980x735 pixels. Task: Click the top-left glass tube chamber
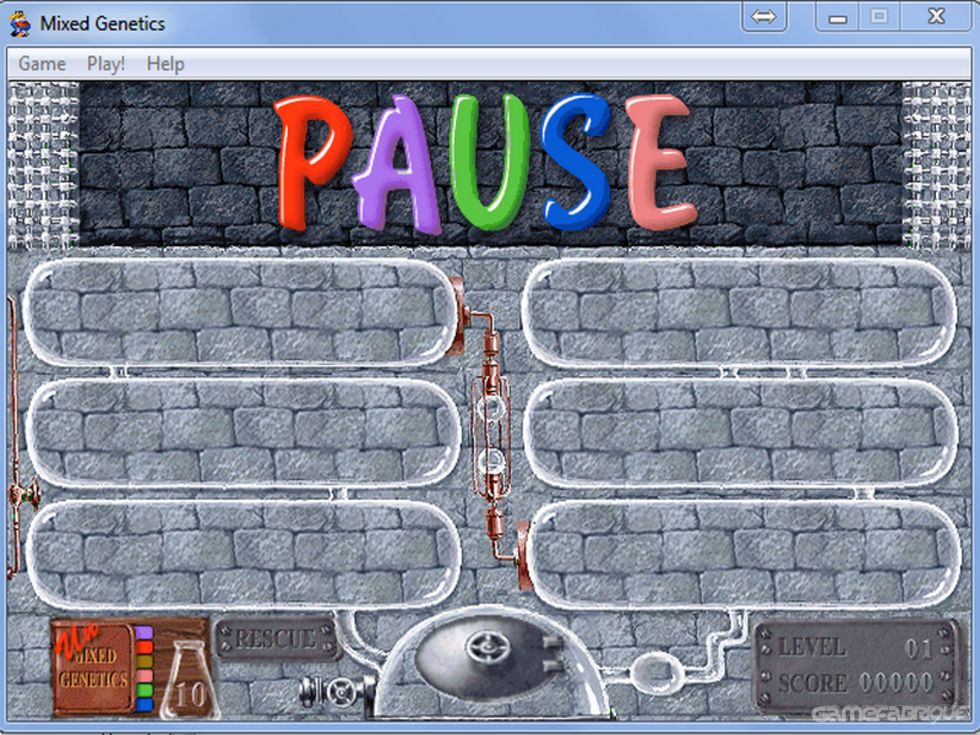point(241,312)
